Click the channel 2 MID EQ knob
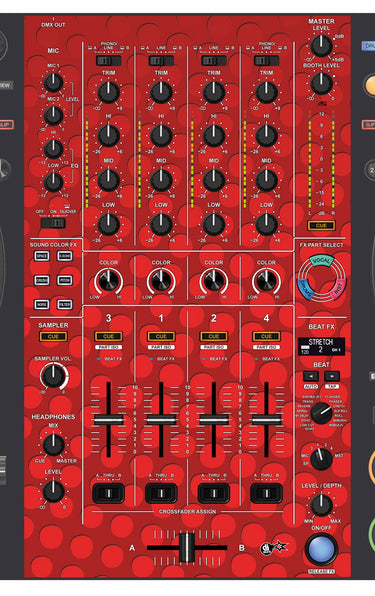 pyautogui.click(x=214, y=181)
